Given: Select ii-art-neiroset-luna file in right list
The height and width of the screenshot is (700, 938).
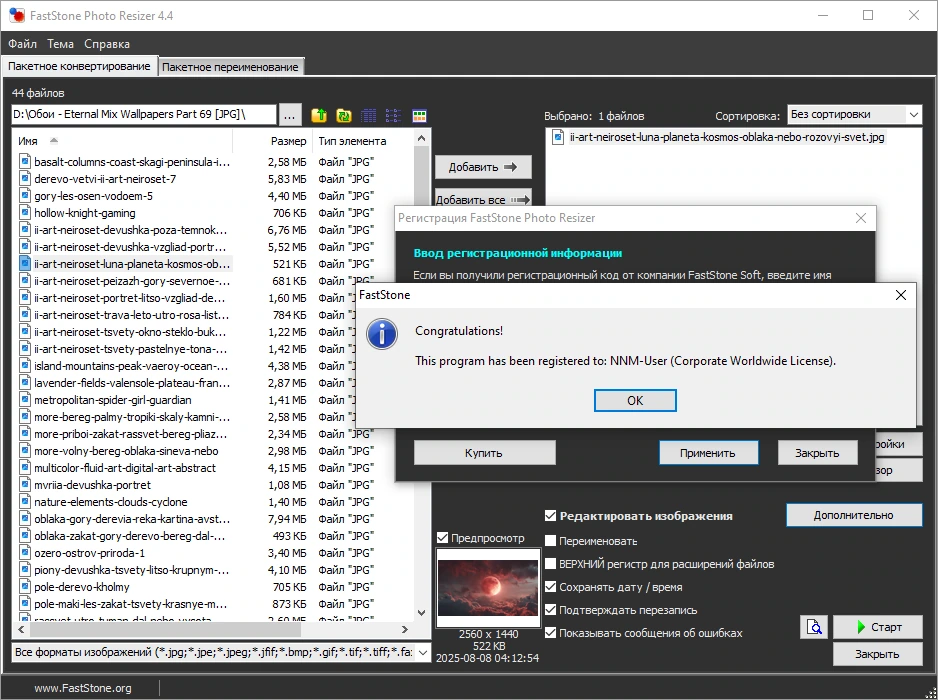Looking at the screenshot, I should coord(726,137).
